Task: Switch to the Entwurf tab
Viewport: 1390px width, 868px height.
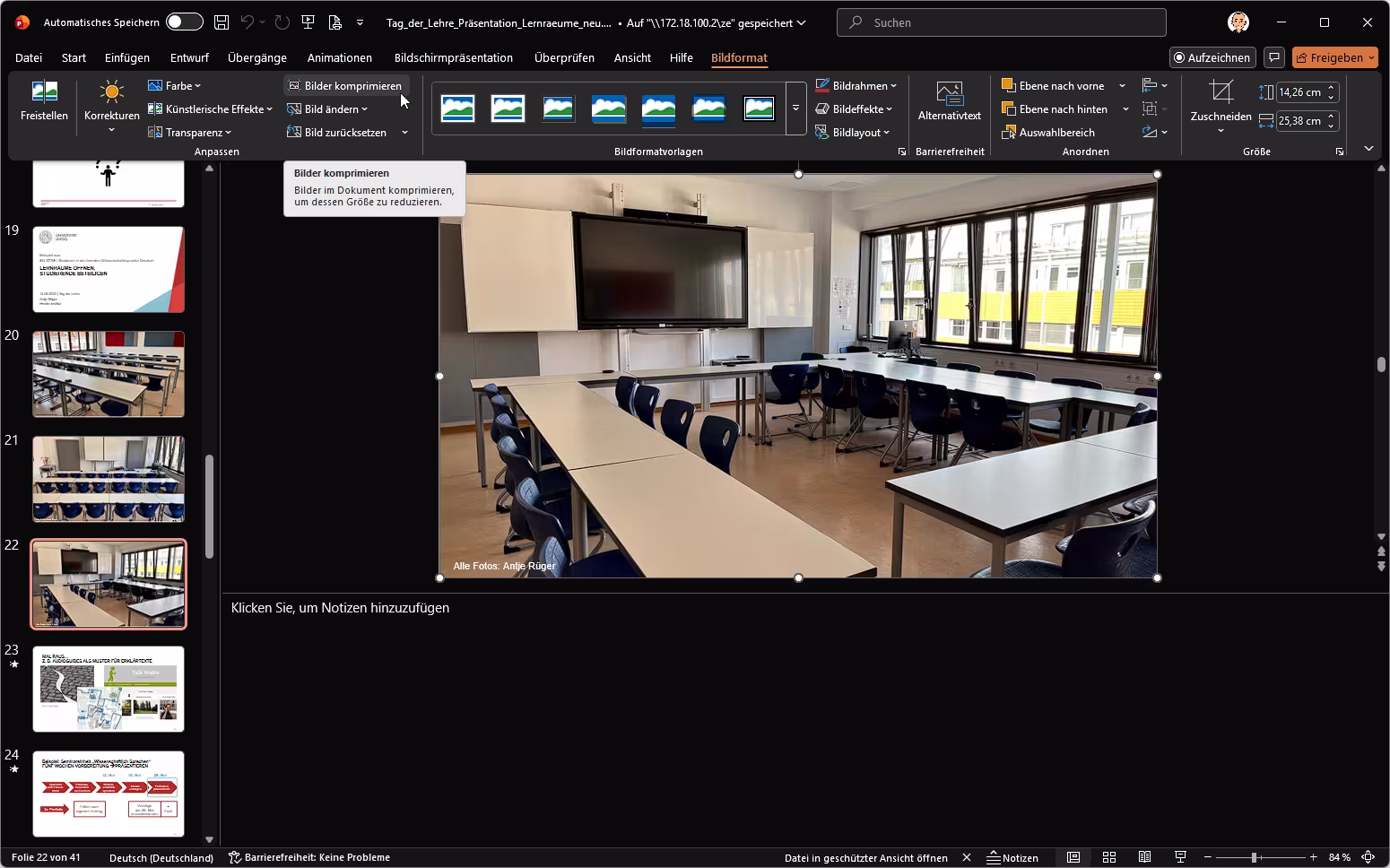Action: tap(189, 57)
